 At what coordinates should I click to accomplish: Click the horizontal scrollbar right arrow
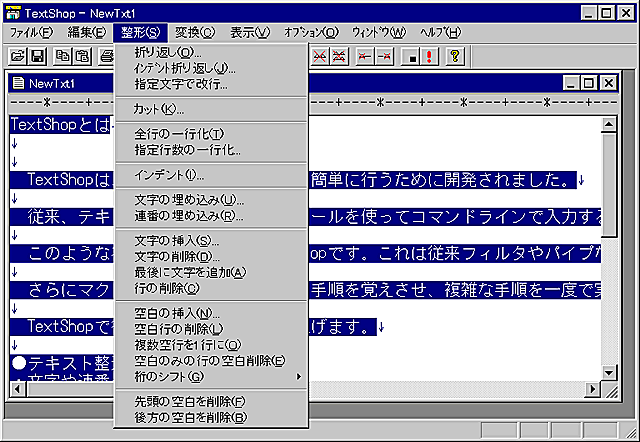593,389
